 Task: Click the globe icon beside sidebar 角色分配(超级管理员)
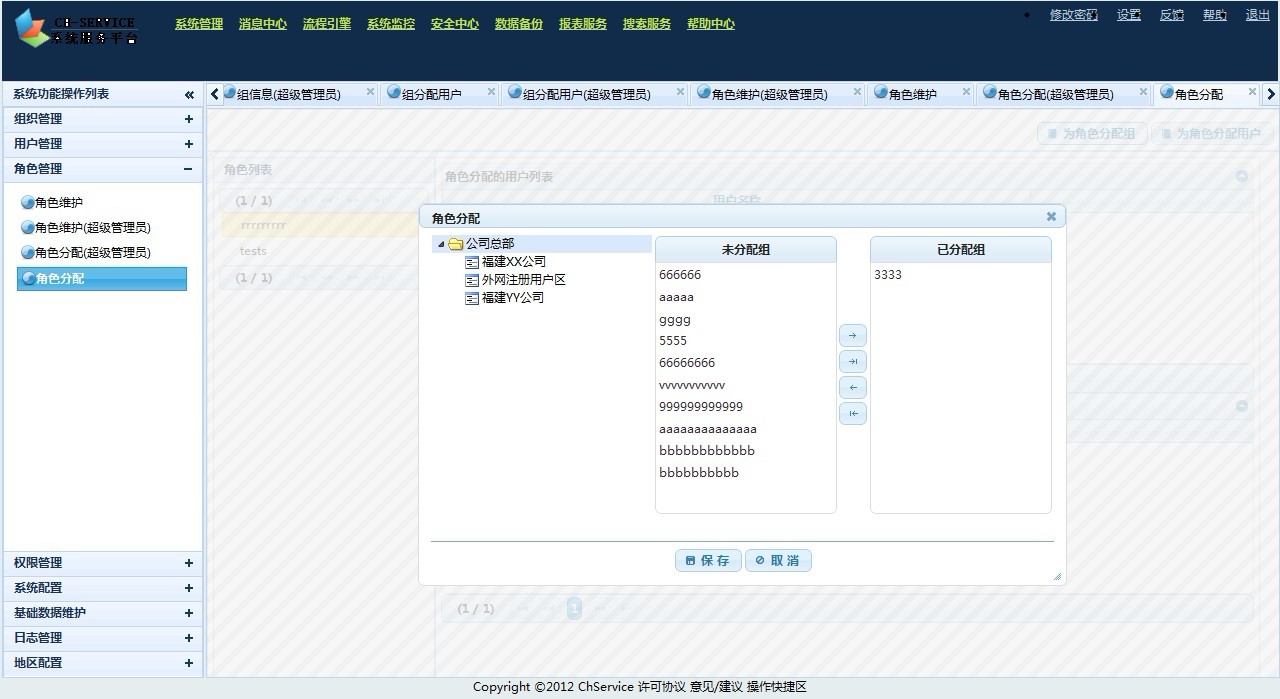point(27,252)
